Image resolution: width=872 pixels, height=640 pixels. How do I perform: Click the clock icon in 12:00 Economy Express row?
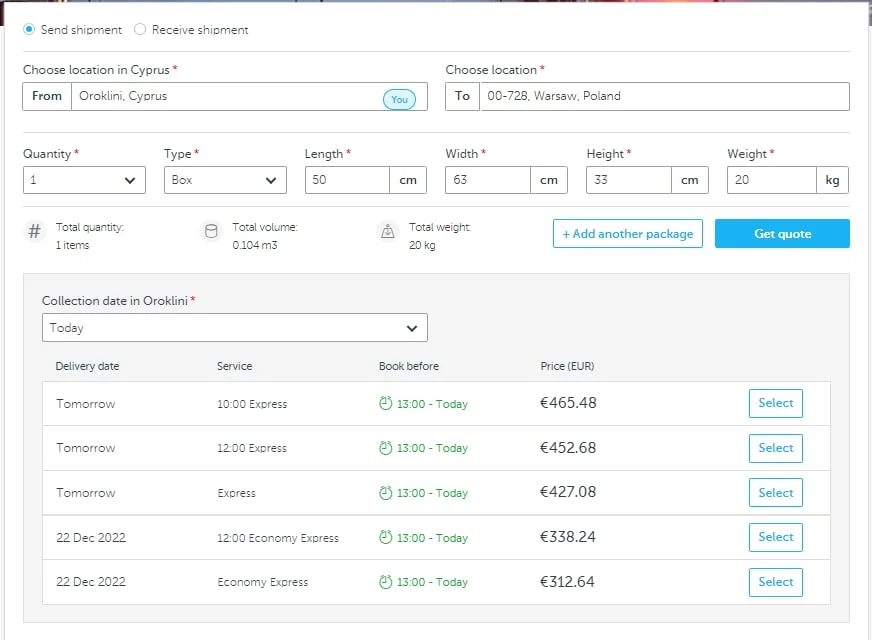385,537
